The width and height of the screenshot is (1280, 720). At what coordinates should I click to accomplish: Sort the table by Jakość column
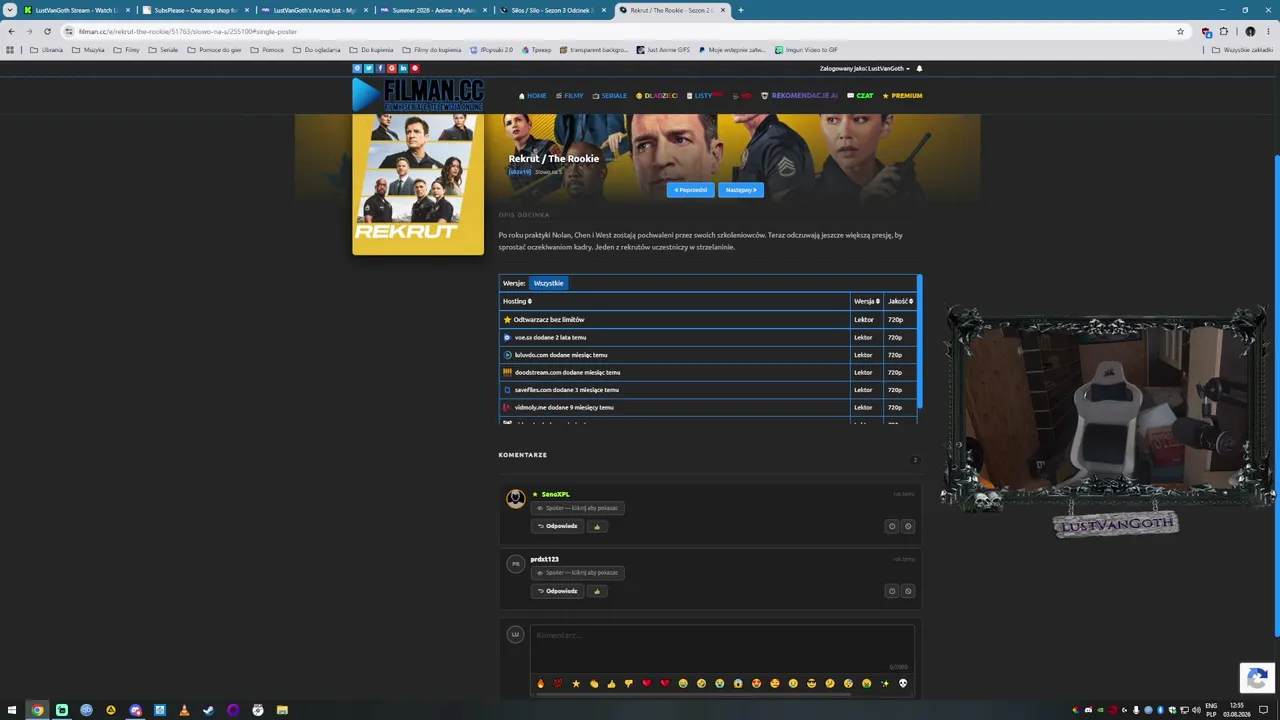point(900,301)
